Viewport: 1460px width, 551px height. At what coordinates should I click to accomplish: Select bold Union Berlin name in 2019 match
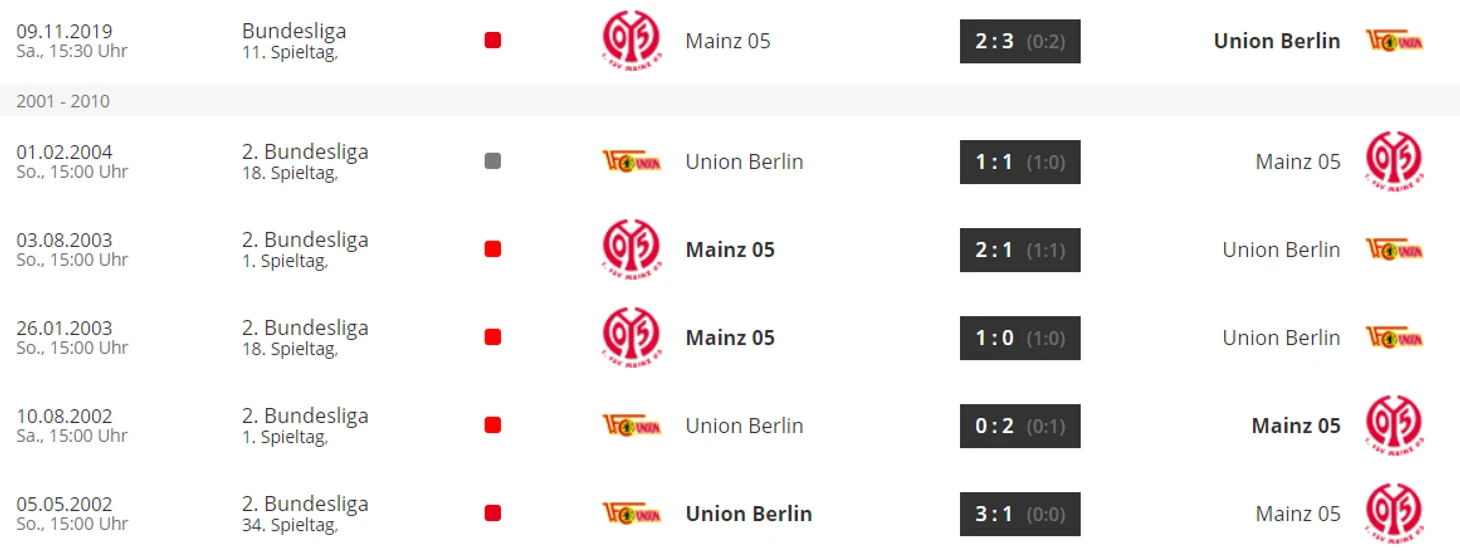click(1277, 41)
